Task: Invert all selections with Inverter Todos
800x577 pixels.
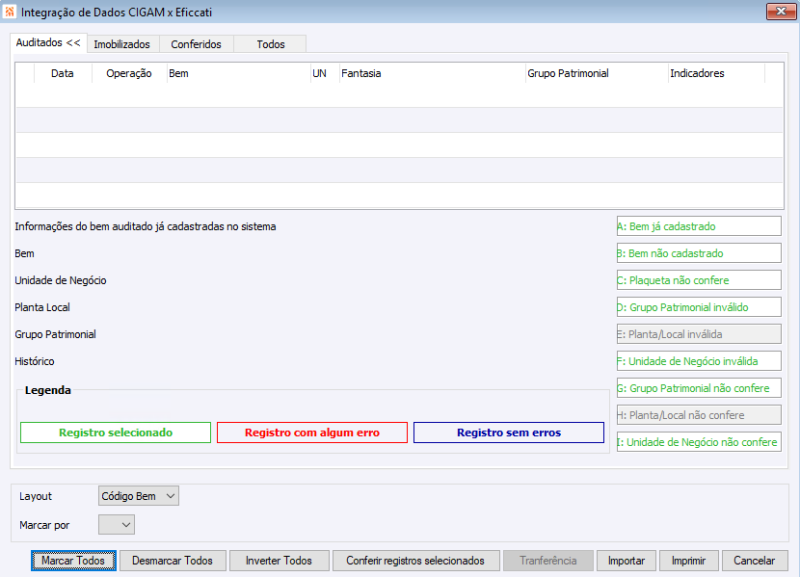Action: (279, 560)
